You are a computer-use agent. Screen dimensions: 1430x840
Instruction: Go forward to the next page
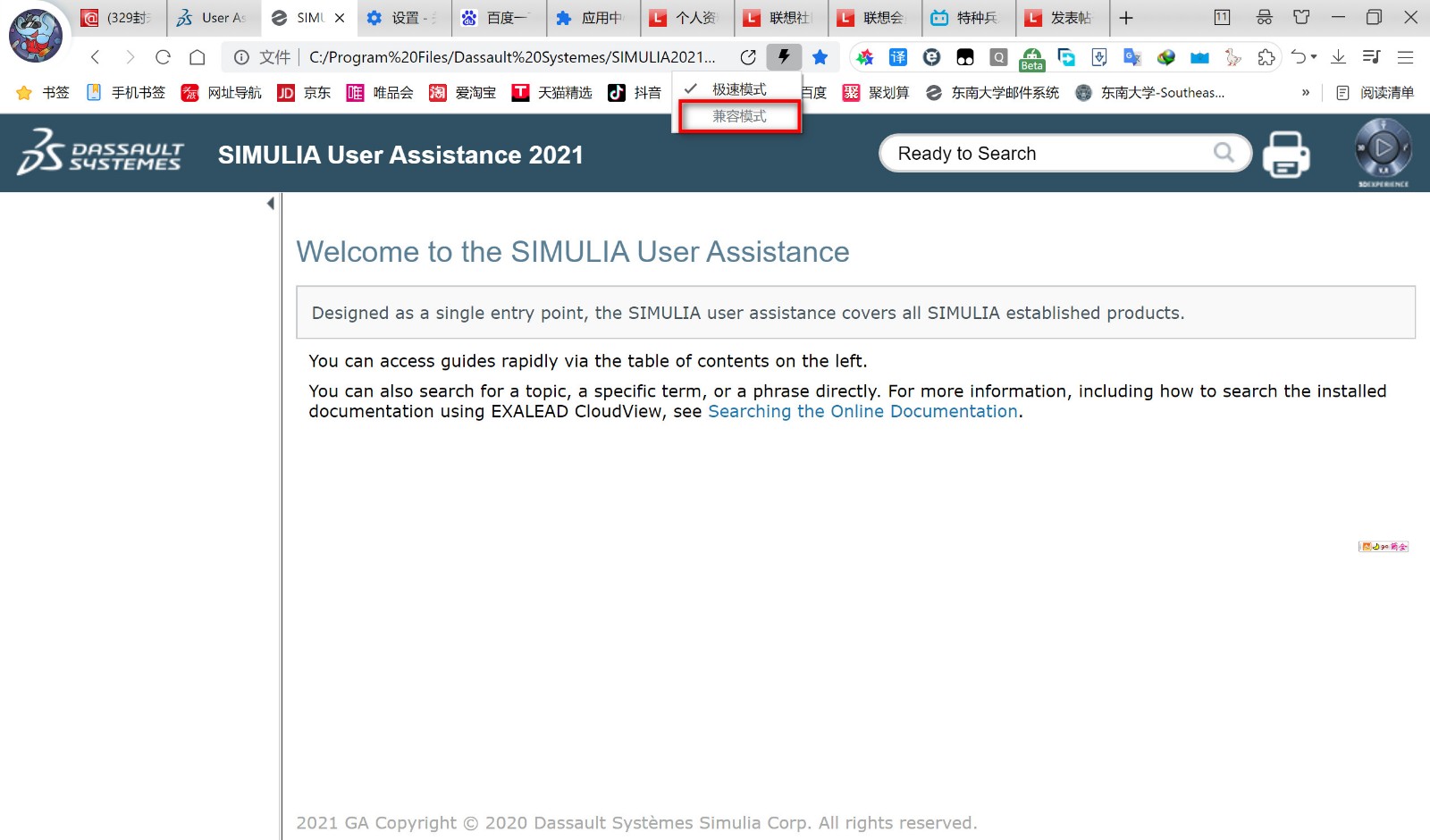point(130,57)
